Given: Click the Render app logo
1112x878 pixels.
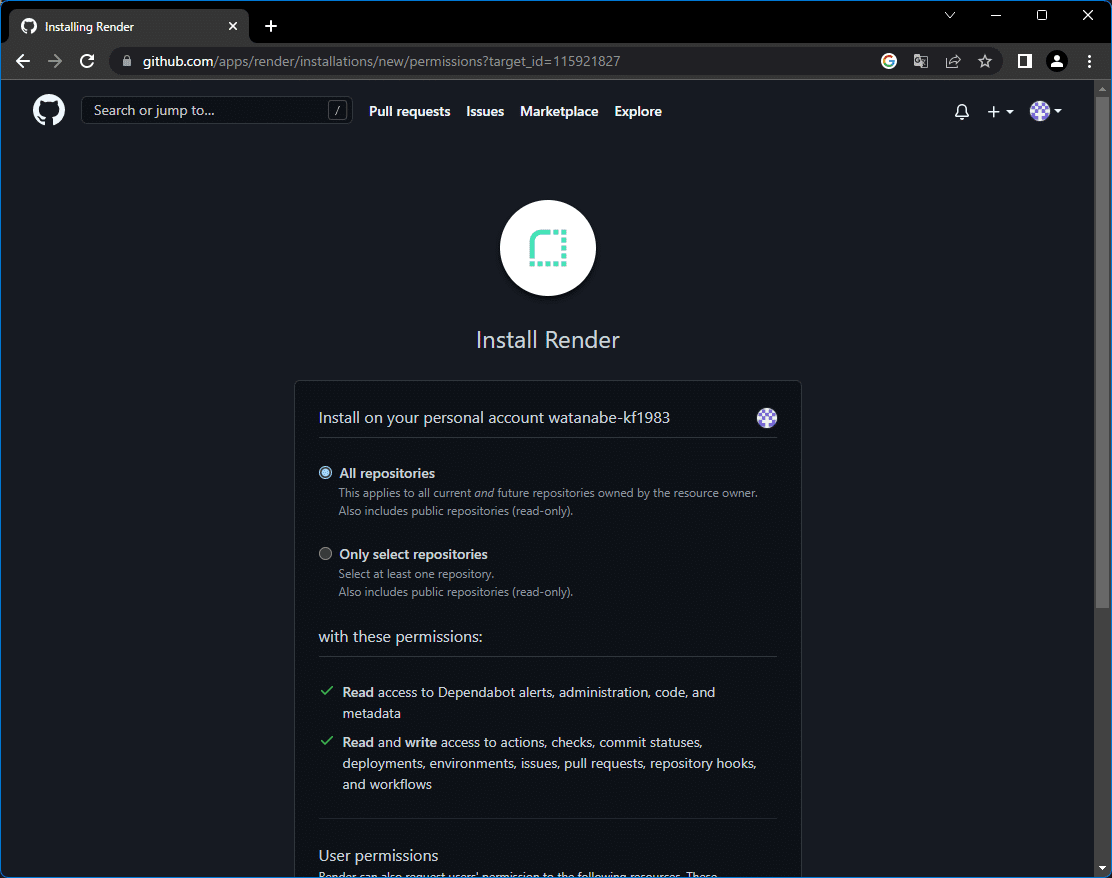Looking at the screenshot, I should (x=547, y=248).
